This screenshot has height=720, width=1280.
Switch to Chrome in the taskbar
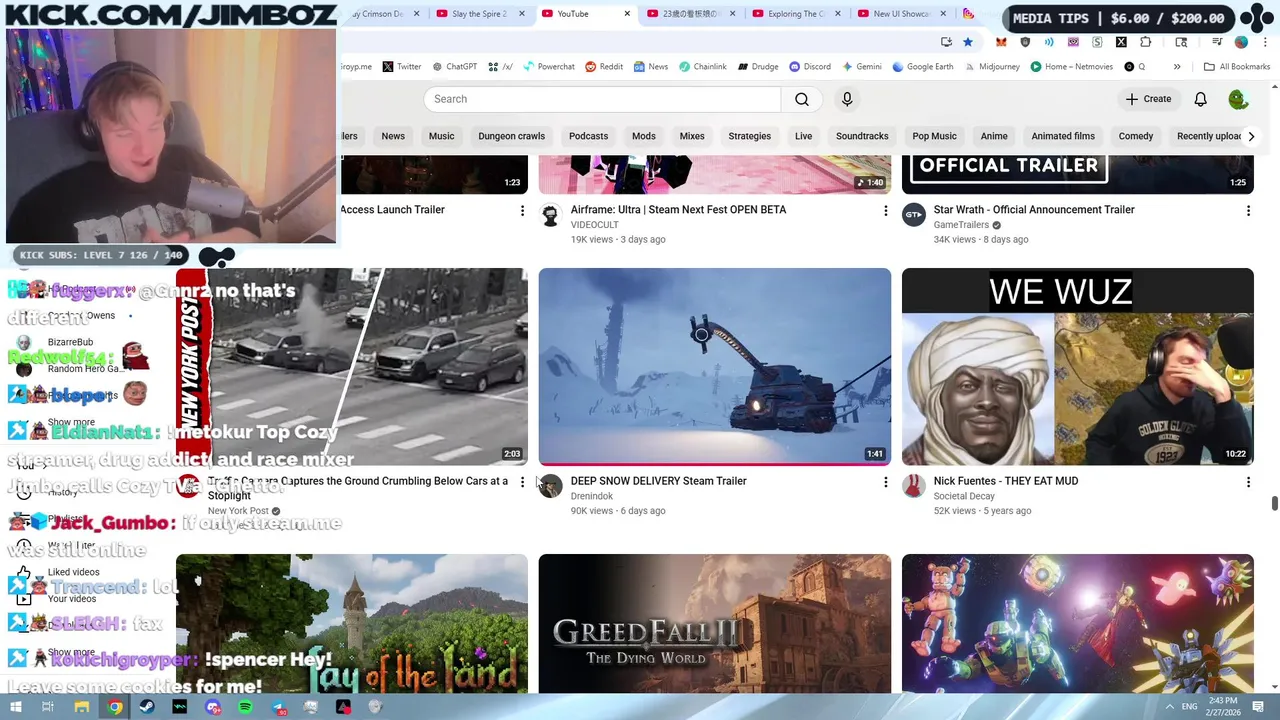click(x=115, y=707)
